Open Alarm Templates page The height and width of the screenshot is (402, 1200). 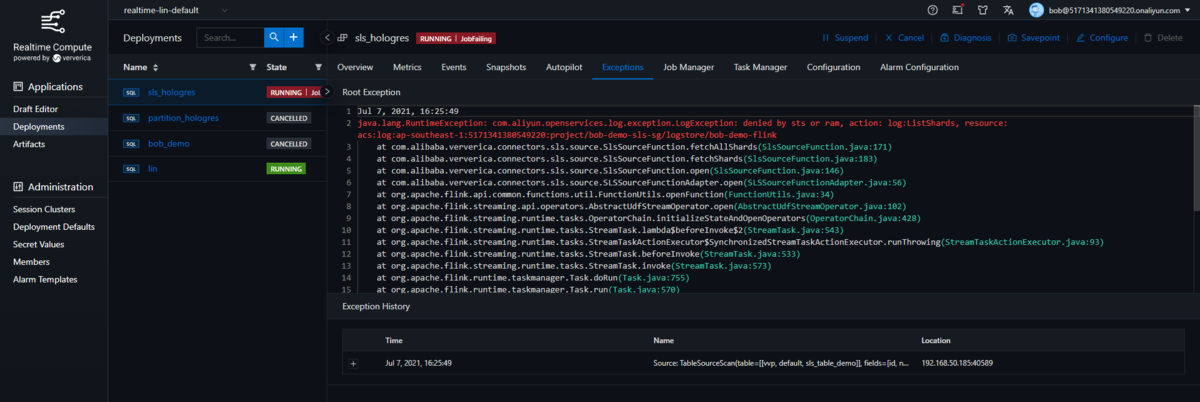coord(45,279)
